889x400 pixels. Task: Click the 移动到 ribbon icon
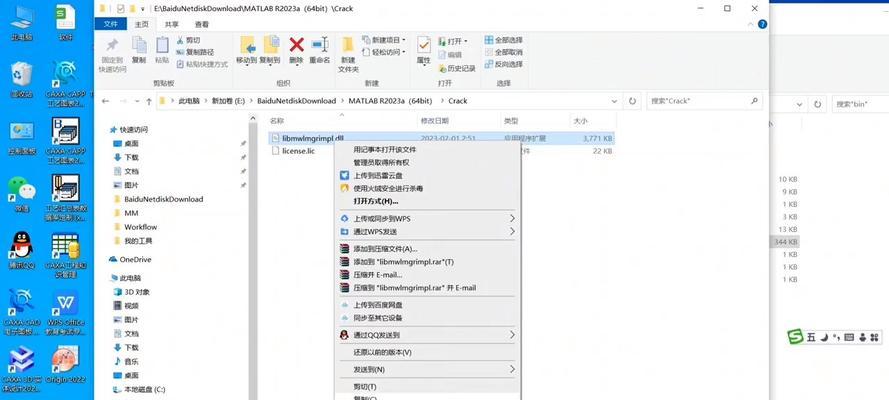pyautogui.click(x=247, y=45)
